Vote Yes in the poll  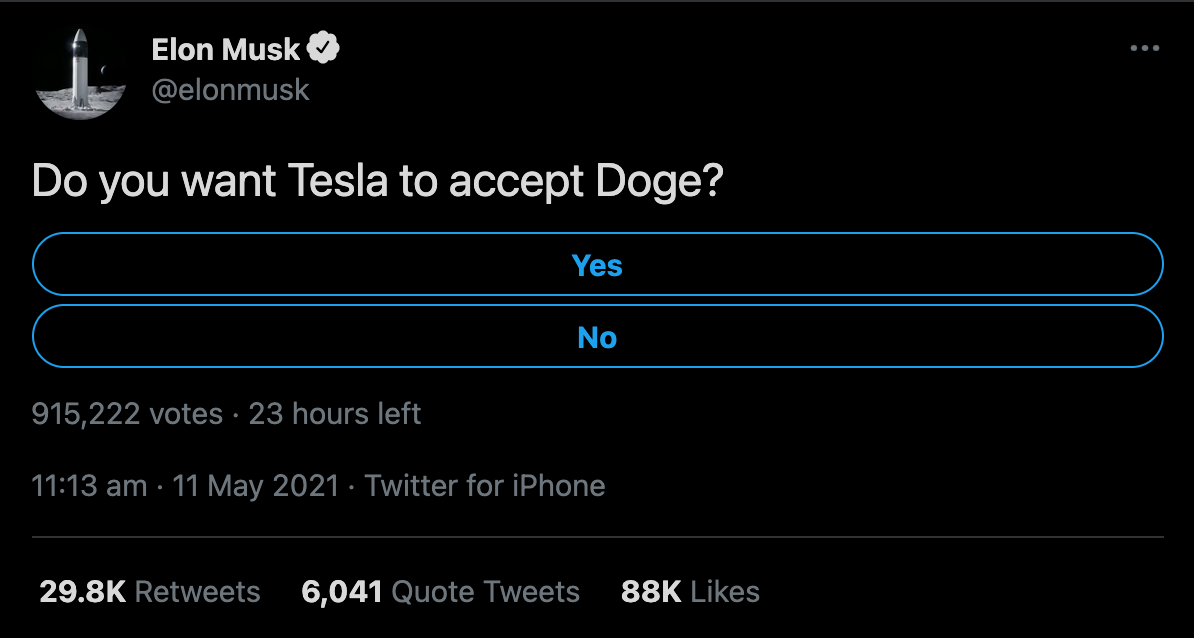coord(597,265)
